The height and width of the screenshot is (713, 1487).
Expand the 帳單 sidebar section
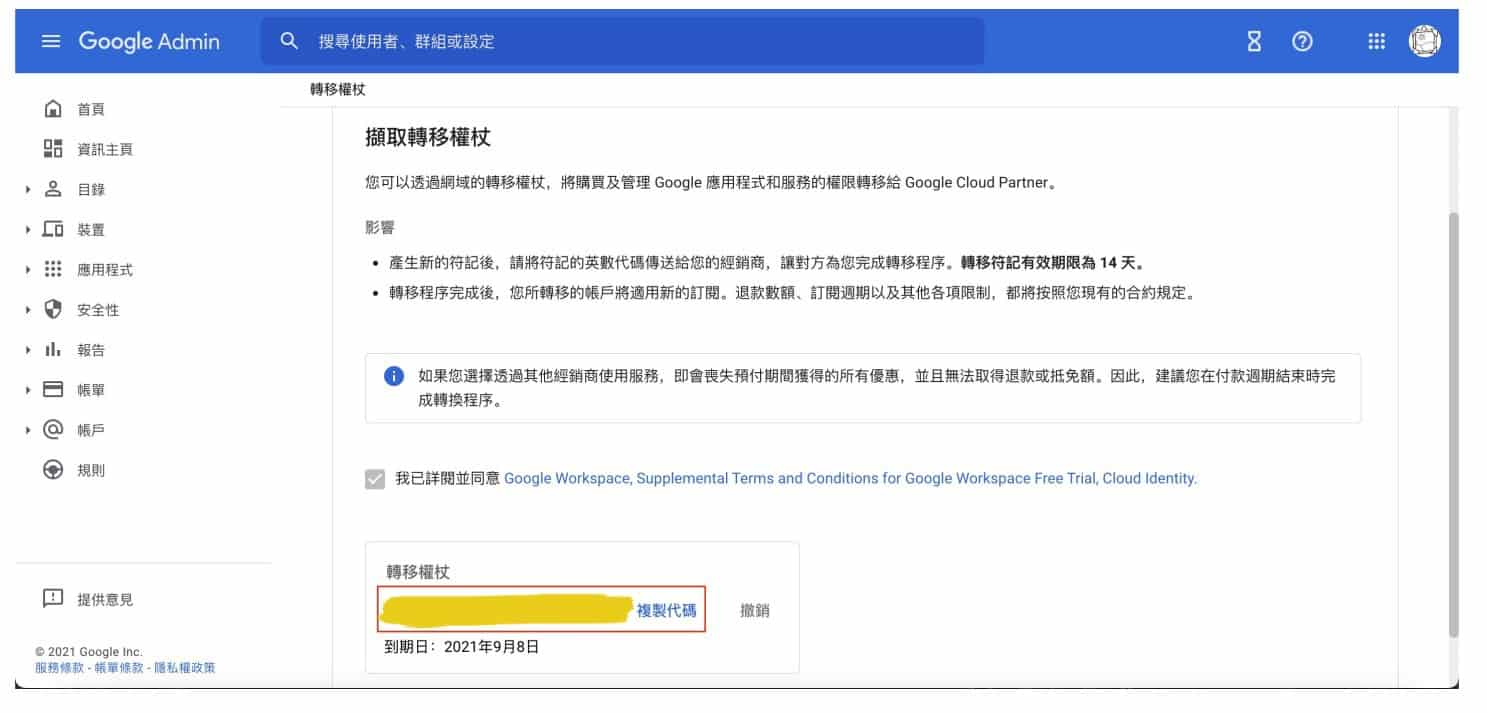(28, 389)
